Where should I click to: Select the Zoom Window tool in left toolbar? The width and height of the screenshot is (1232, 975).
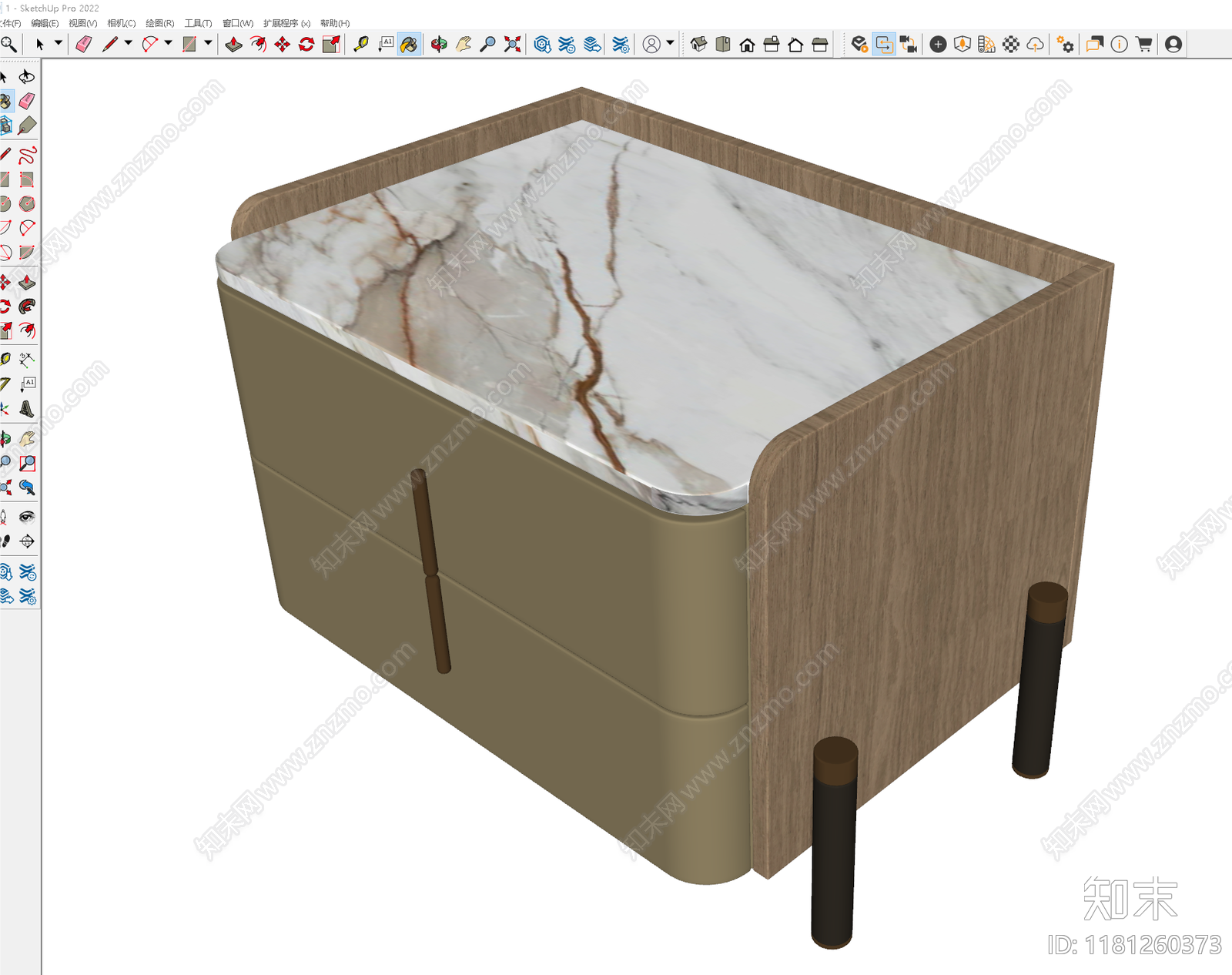coord(27,463)
